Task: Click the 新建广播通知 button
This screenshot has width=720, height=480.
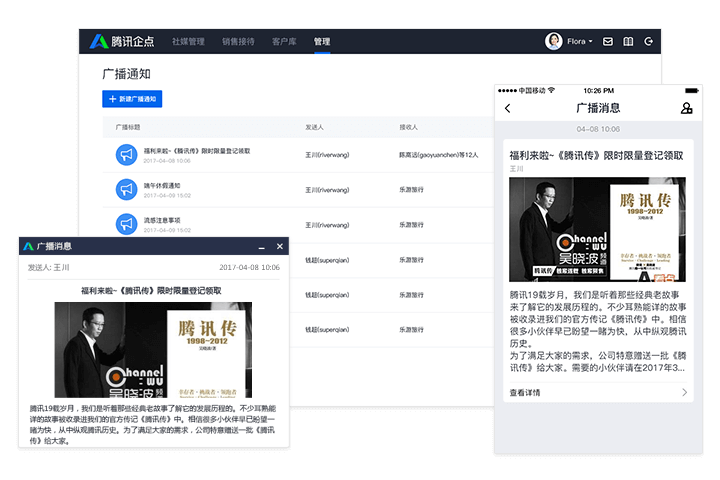Action: (132, 99)
